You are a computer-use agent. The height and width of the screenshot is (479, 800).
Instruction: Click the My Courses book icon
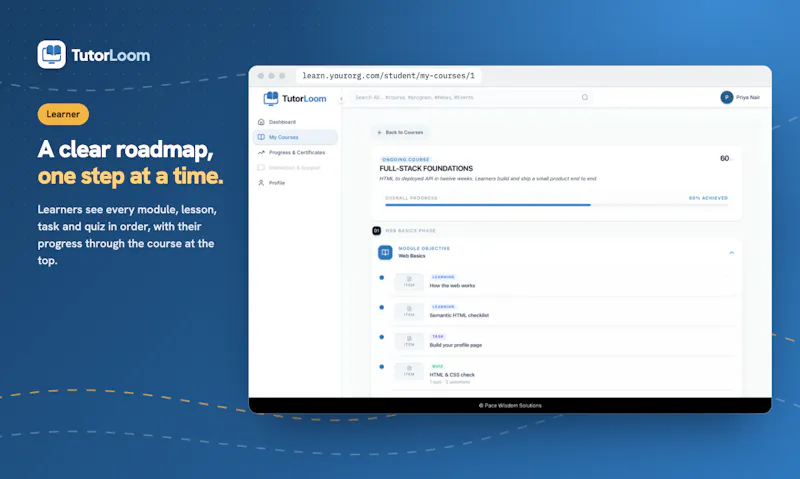click(261, 137)
